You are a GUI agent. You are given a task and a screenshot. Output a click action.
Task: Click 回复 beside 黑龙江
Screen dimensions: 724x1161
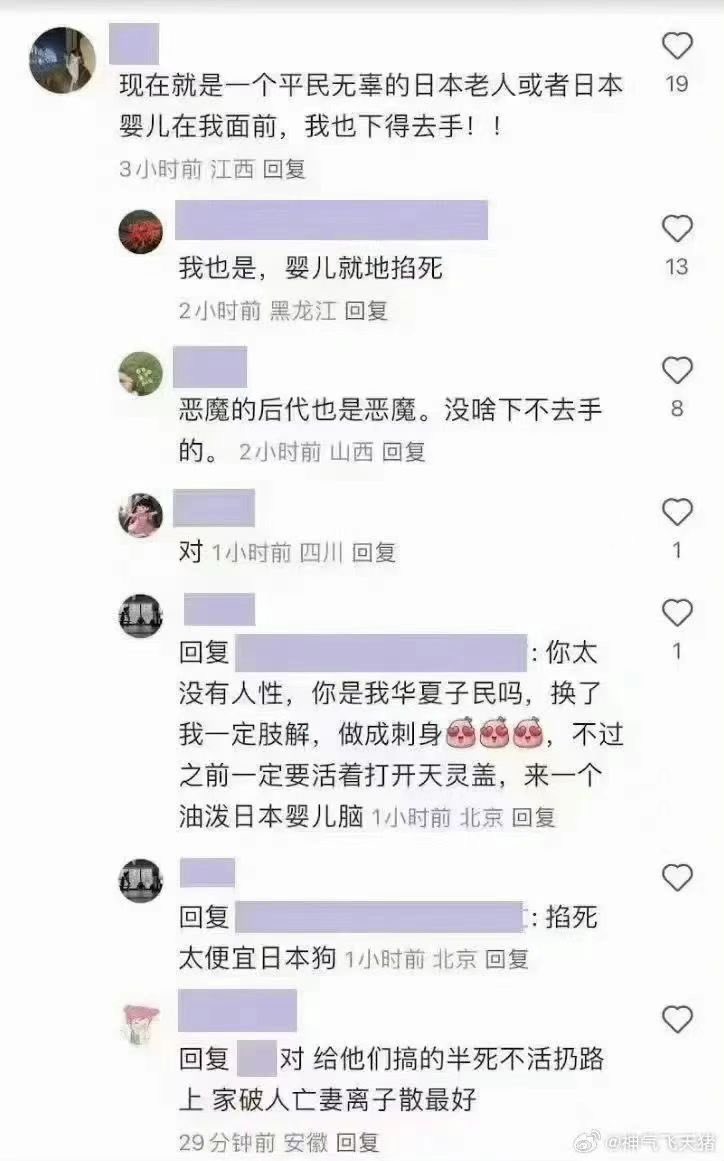(x=366, y=310)
